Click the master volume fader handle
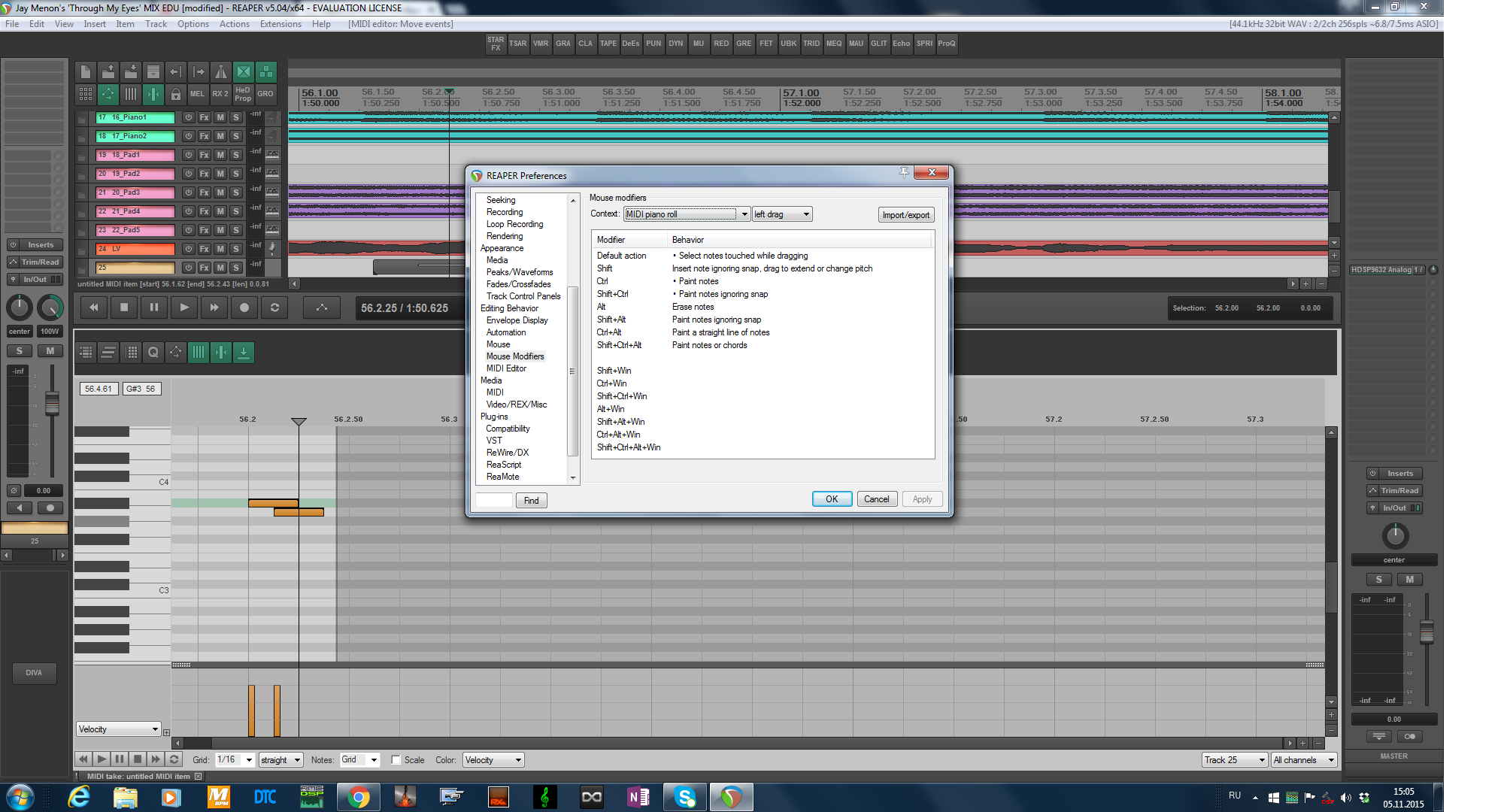This screenshot has width=1507, height=812. (1426, 632)
